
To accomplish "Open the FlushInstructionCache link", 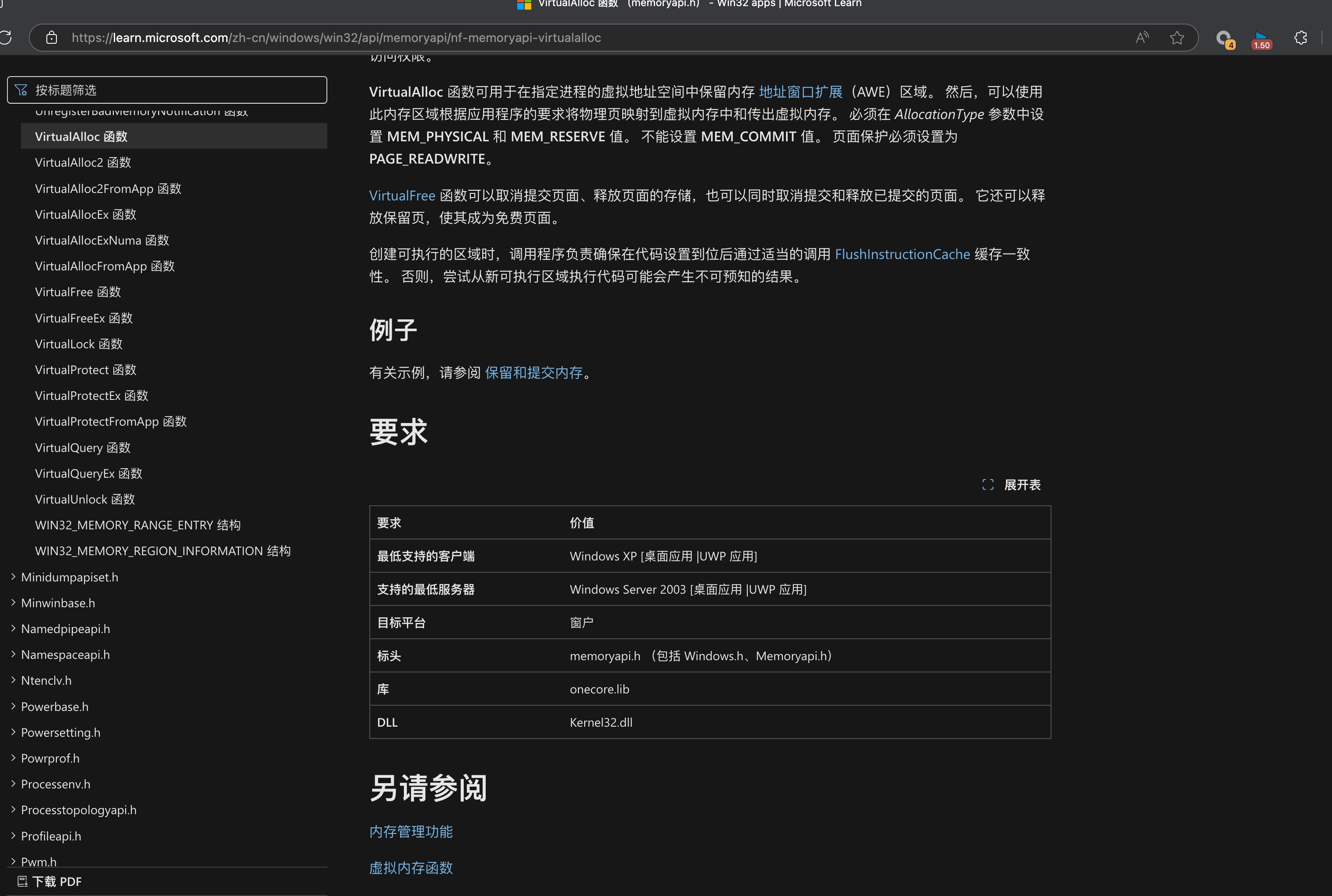I will pos(902,254).
